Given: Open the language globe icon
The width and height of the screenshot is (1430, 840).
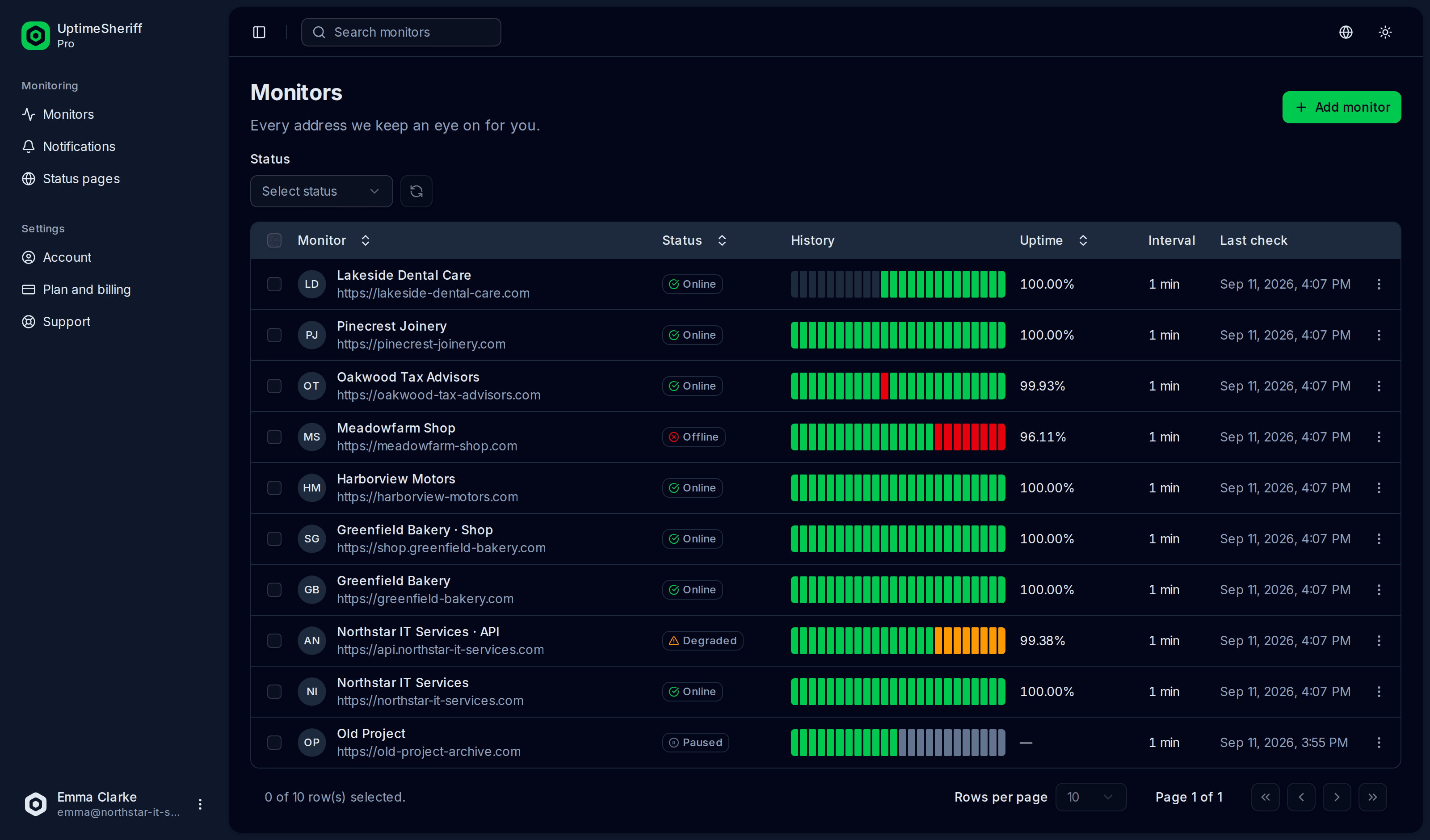Looking at the screenshot, I should point(1346,32).
